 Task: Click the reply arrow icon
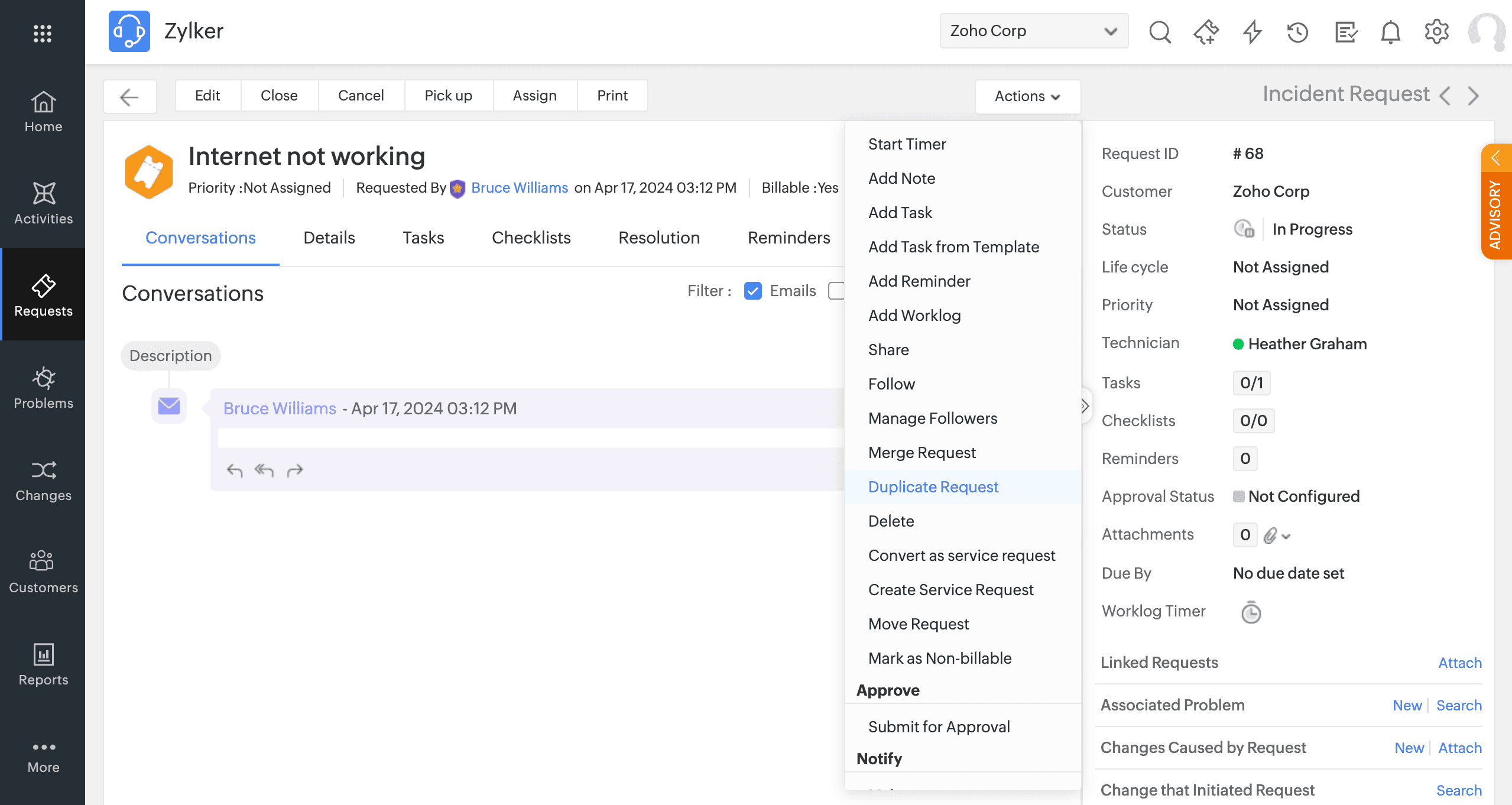click(235, 470)
